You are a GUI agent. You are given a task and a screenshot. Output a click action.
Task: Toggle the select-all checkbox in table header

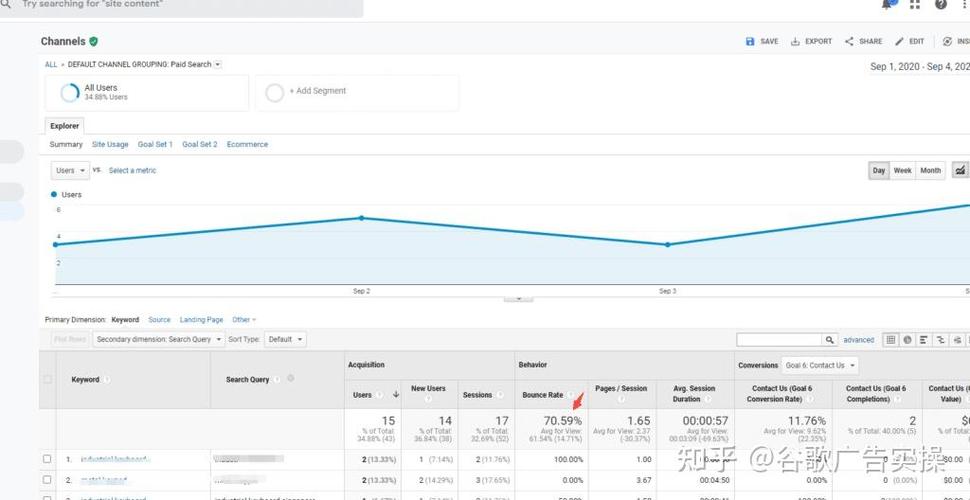[47, 379]
